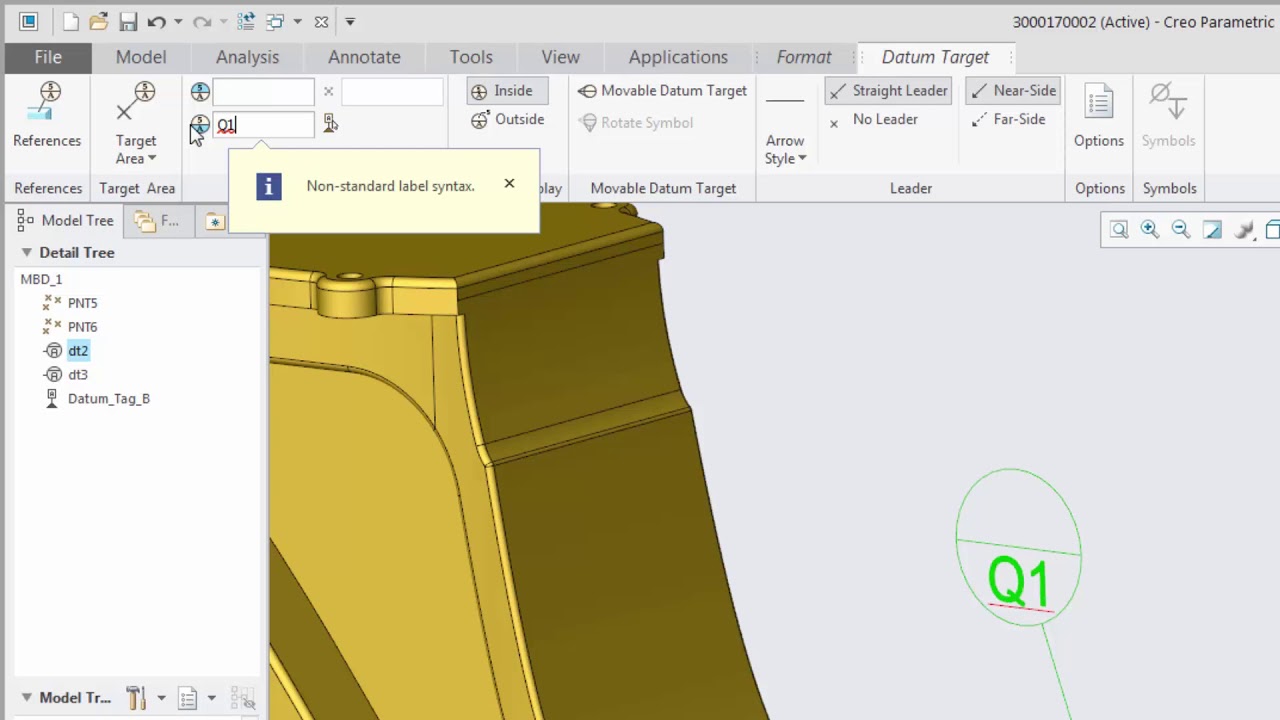
Task: Open dropdown next to the hammer settings icon
Action: coord(161,698)
